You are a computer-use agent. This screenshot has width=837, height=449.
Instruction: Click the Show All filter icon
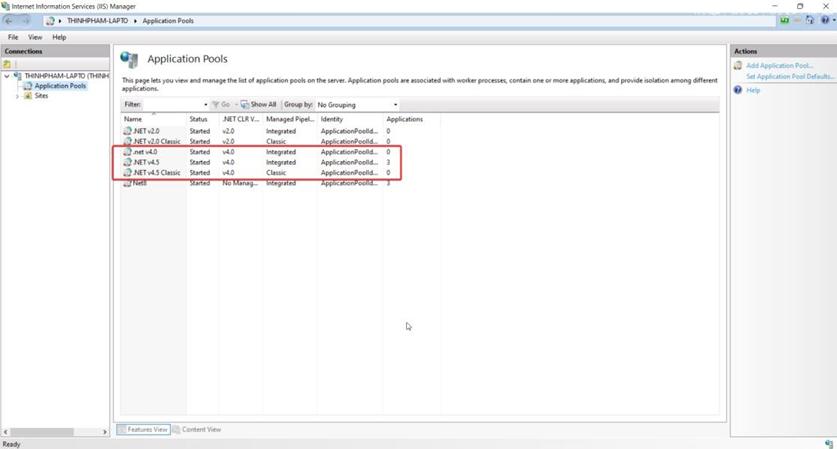coord(245,105)
